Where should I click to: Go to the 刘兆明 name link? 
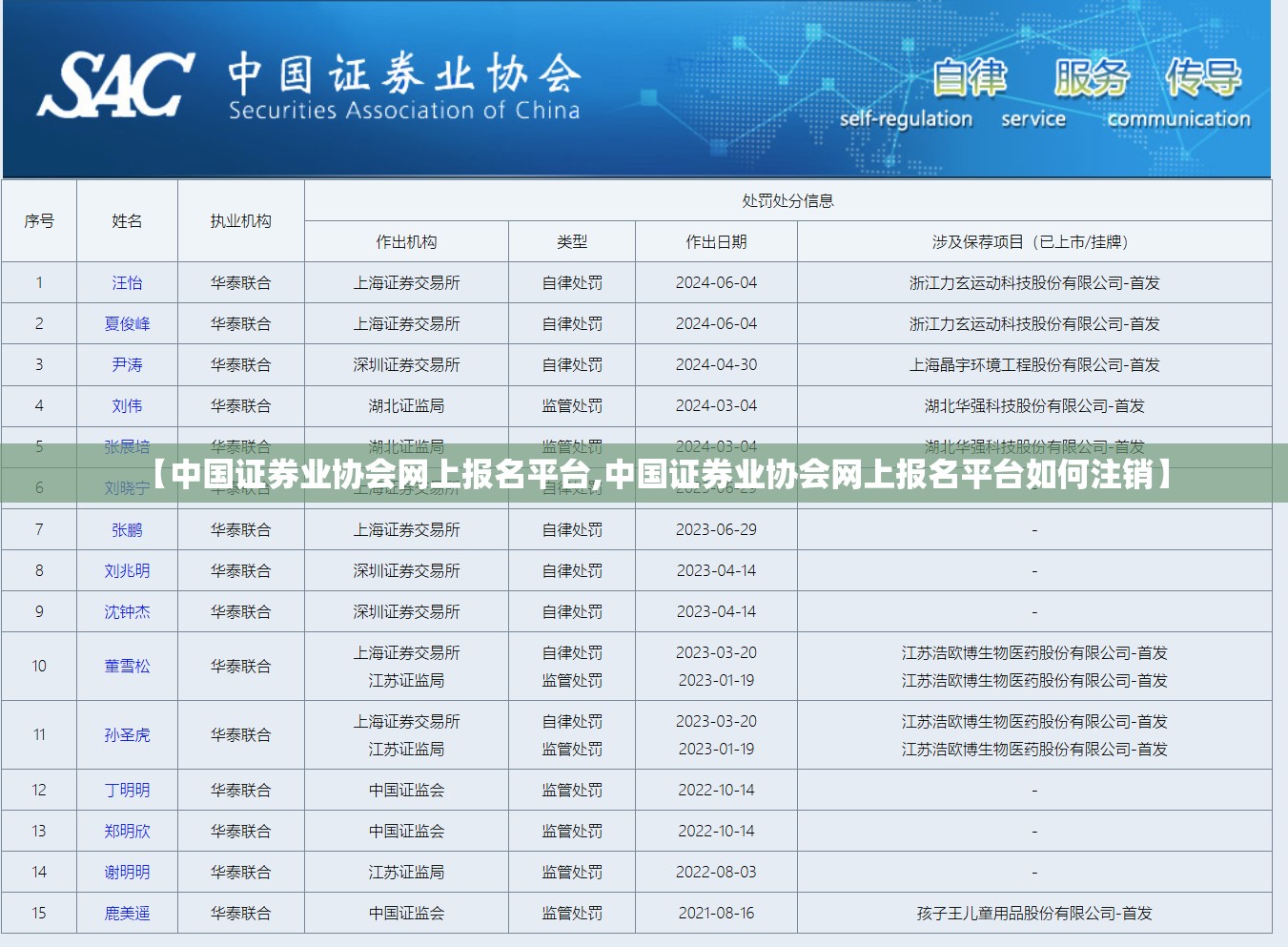(127, 570)
